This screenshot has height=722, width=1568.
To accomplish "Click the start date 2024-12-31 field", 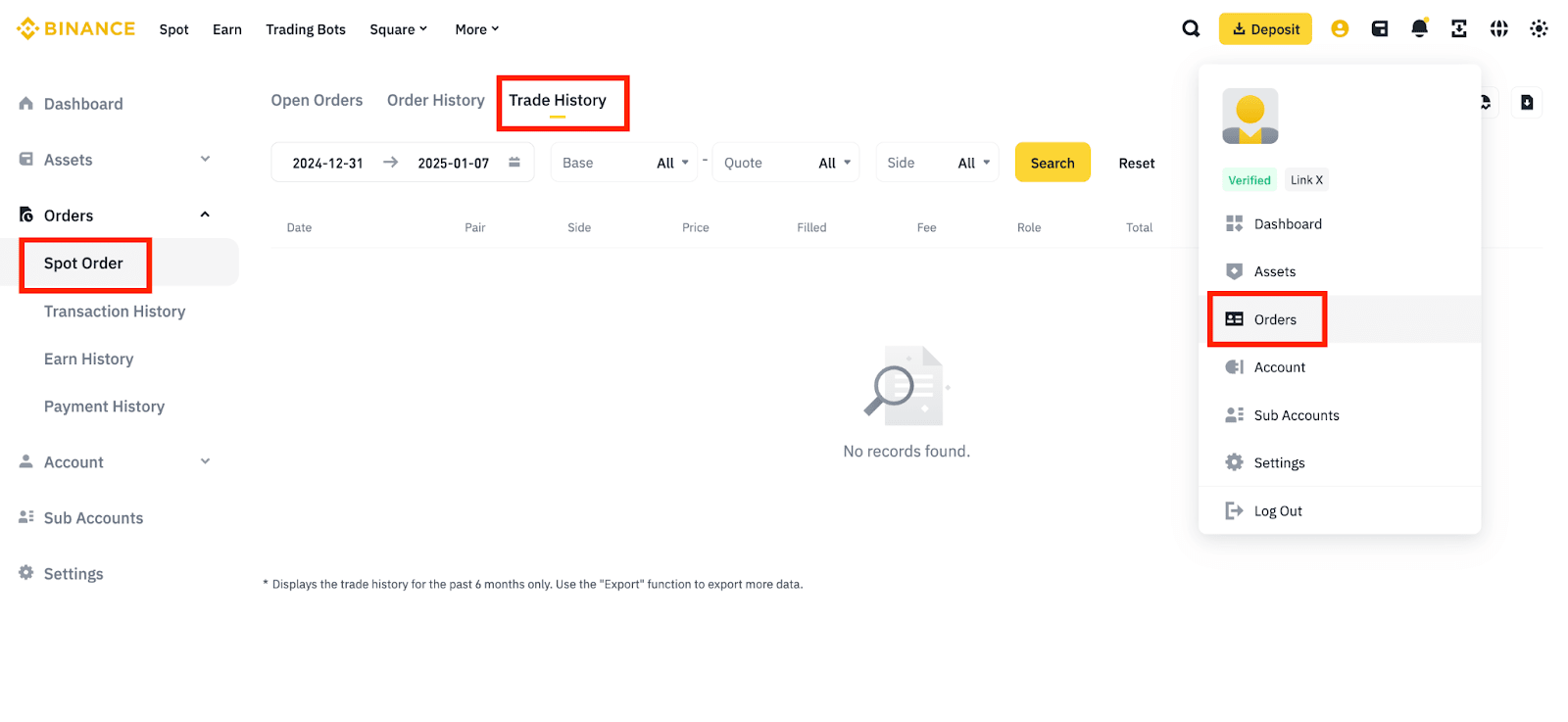I will click(327, 163).
